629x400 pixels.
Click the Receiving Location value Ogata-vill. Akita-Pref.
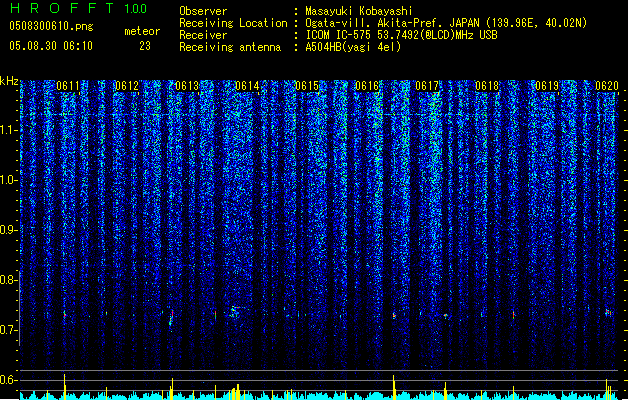click(x=375, y=23)
